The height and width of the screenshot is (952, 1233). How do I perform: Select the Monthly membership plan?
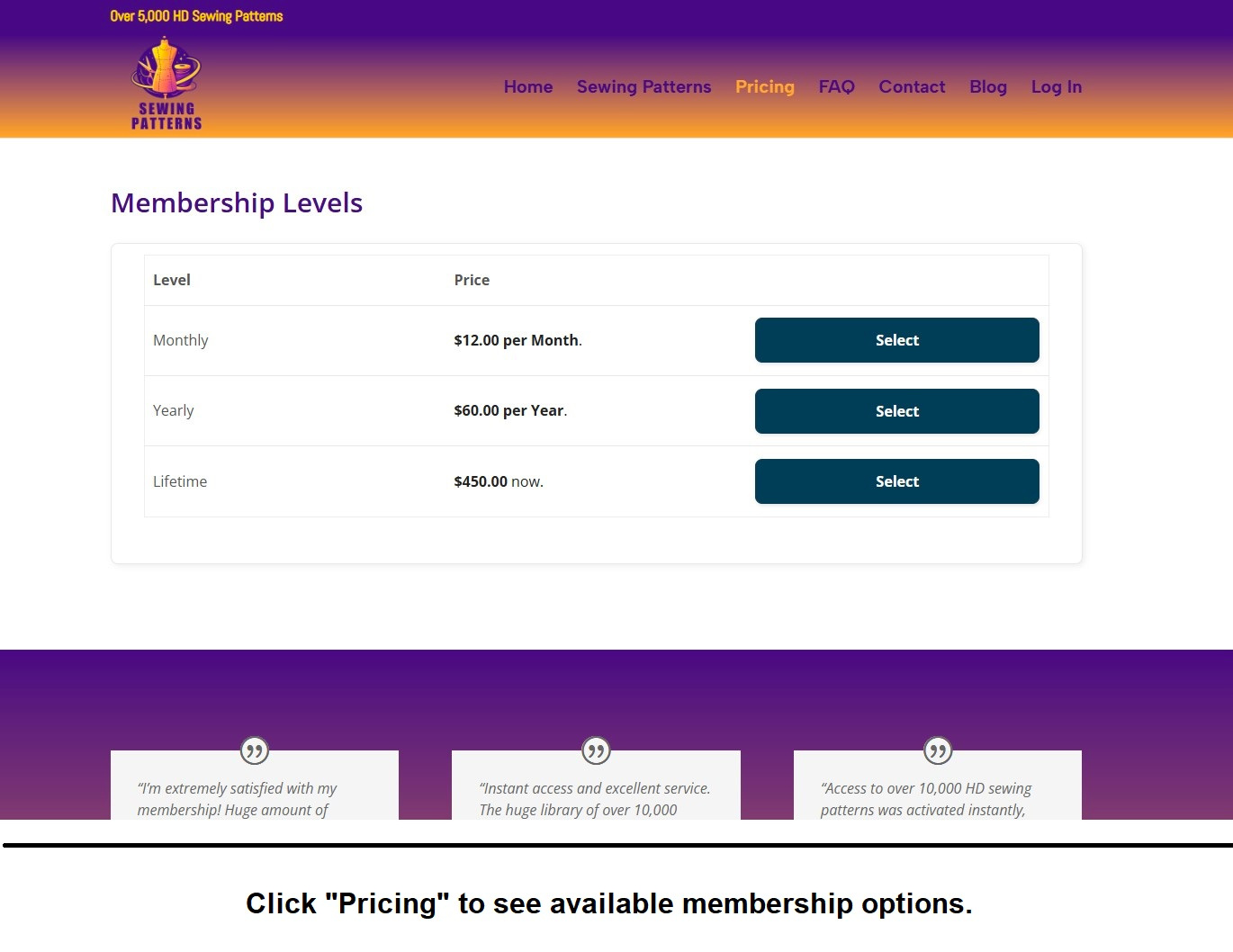(x=896, y=340)
